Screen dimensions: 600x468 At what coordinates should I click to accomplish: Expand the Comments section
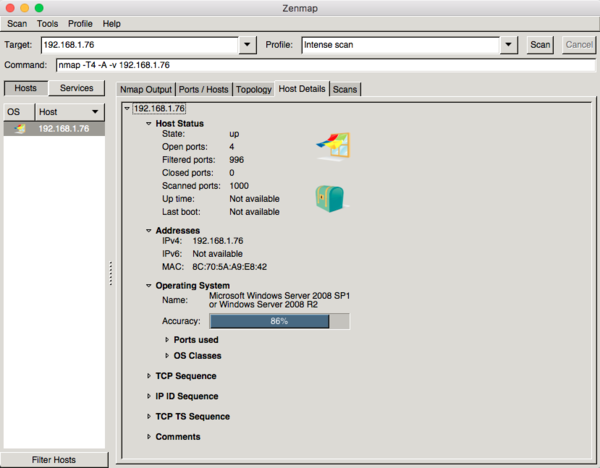[148, 437]
